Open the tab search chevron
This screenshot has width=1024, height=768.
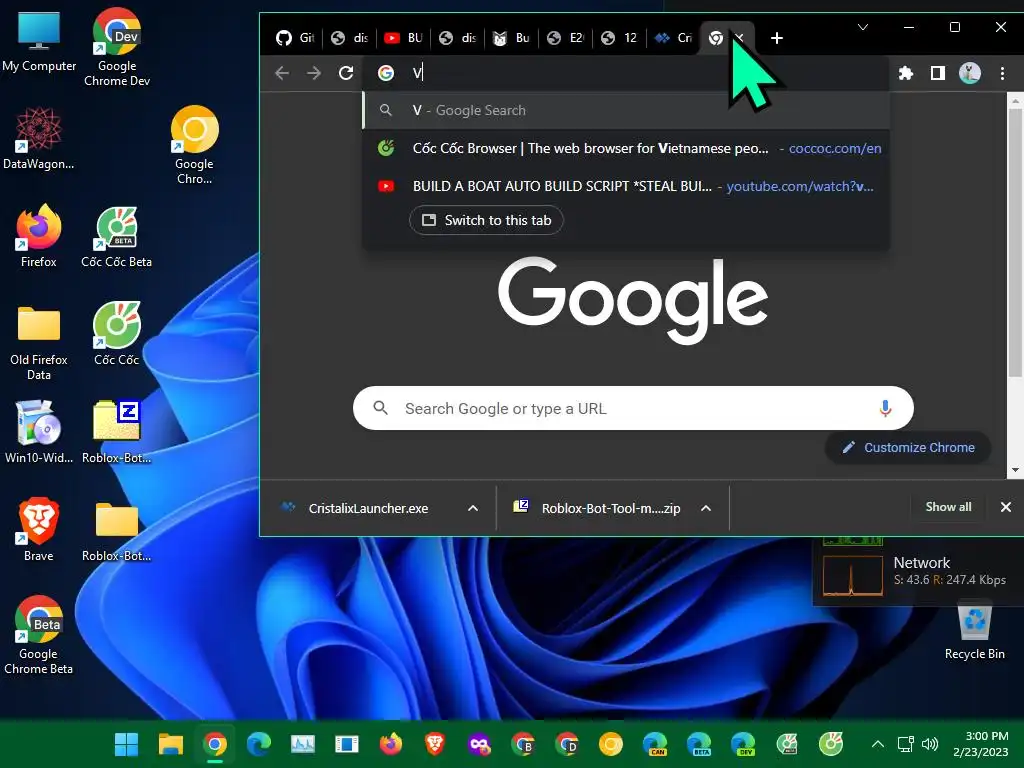(x=863, y=27)
